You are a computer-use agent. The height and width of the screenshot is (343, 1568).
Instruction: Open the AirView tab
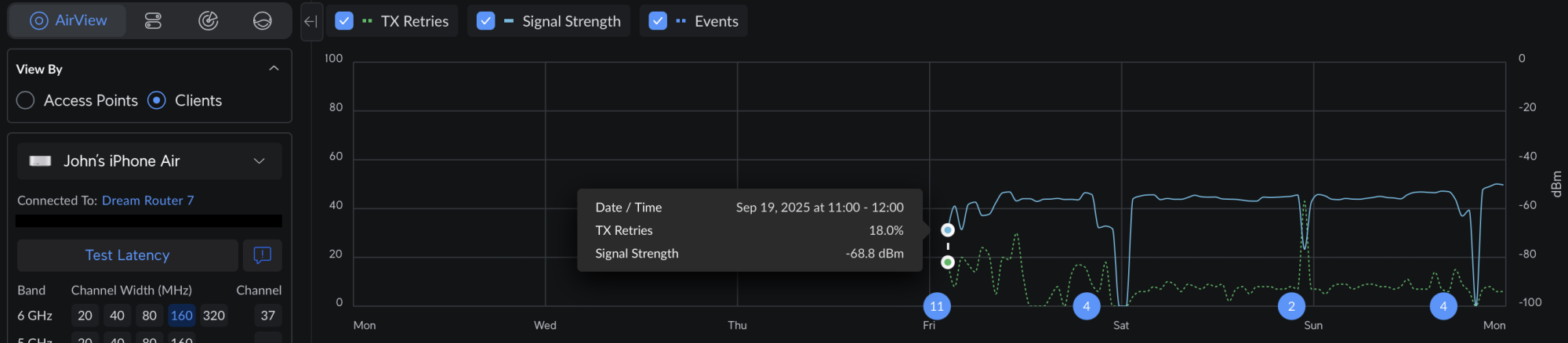(x=68, y=21)
